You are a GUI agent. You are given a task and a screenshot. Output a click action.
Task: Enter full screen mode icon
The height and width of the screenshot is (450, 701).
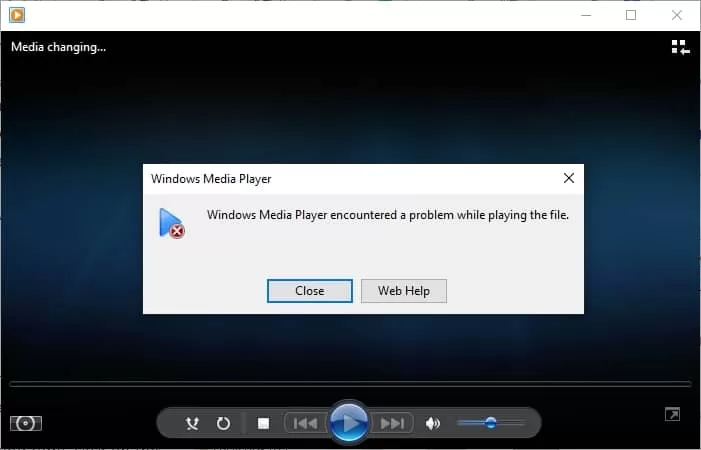tap(672, 414)
